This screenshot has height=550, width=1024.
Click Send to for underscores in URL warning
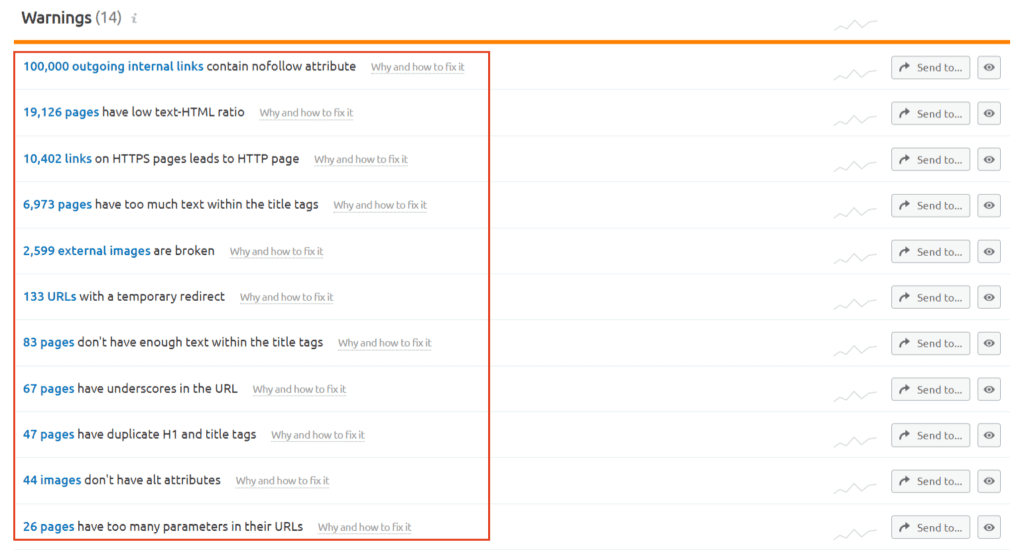tap(930, 389)
